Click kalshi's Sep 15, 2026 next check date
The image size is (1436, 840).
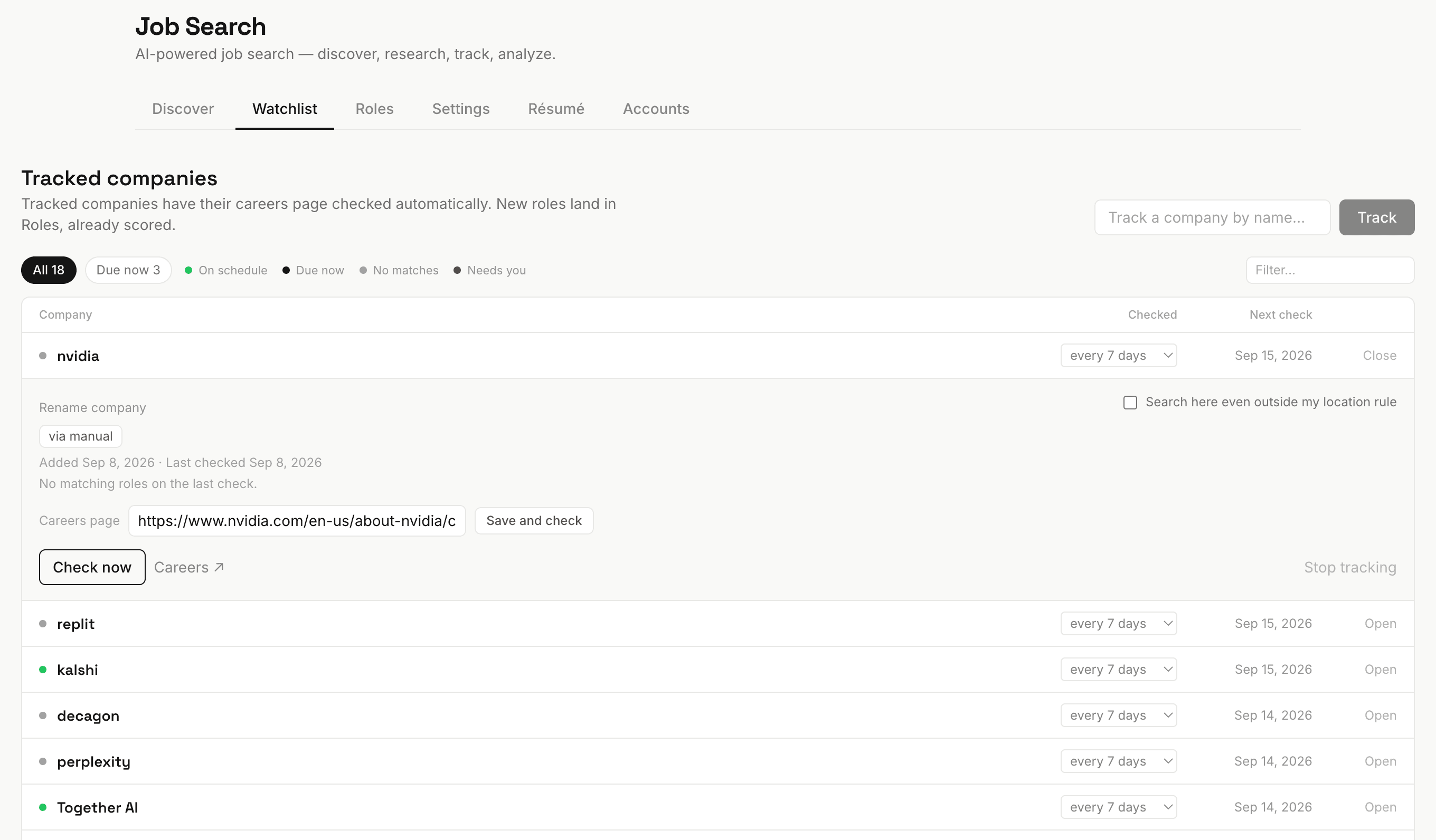[x=1272, y=669]
